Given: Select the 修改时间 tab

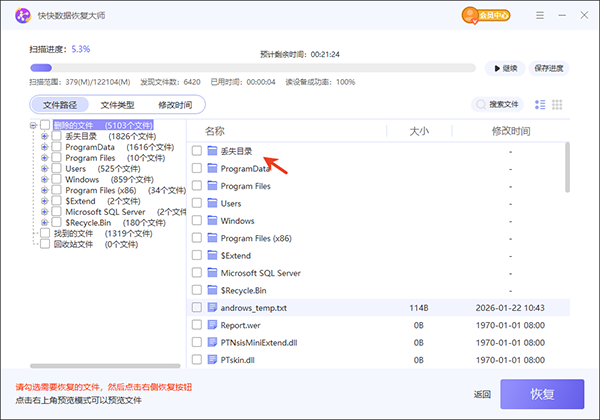Looking at the screenshot, I should pos(175,105).
